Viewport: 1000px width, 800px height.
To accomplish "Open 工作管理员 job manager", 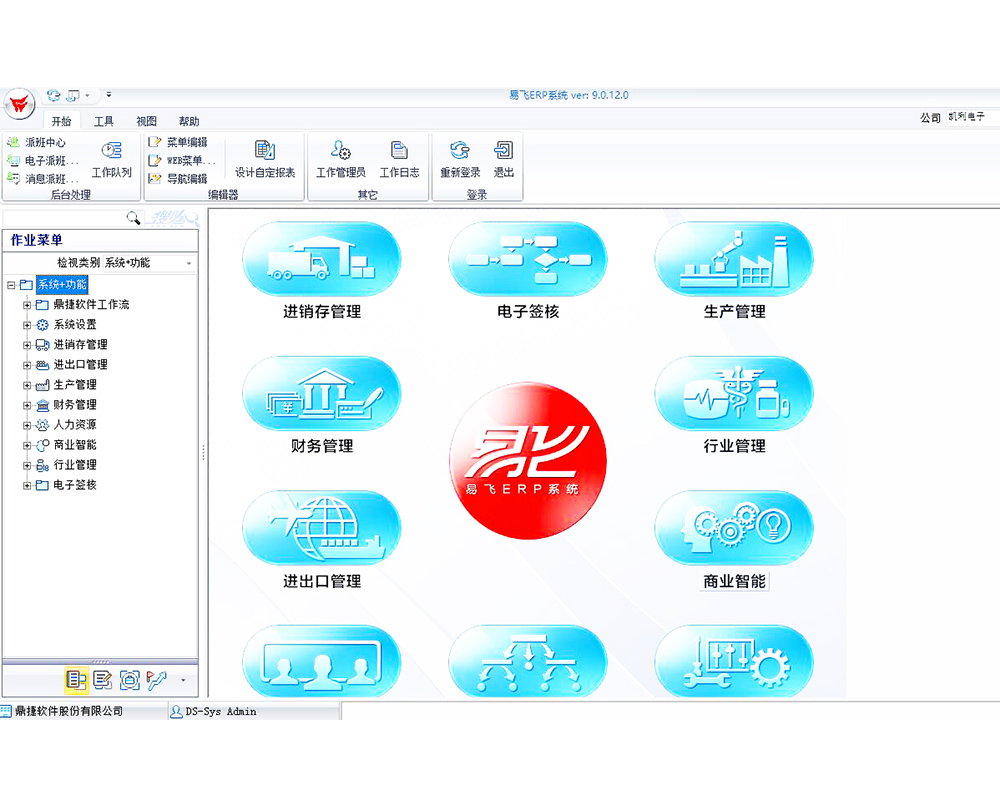I will click(341, 159).
